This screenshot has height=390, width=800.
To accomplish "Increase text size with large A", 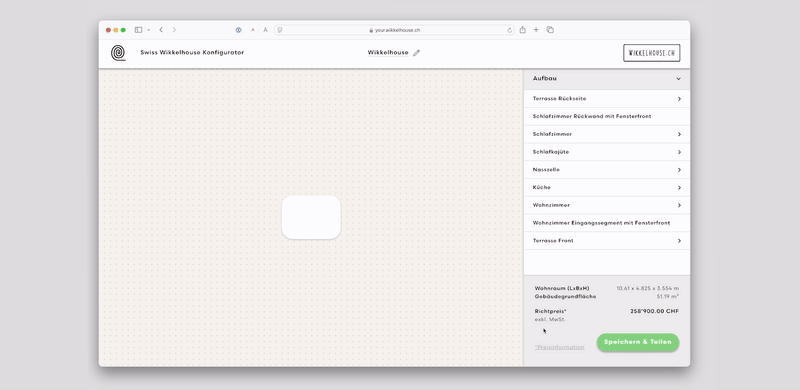I will pos(265,30).
